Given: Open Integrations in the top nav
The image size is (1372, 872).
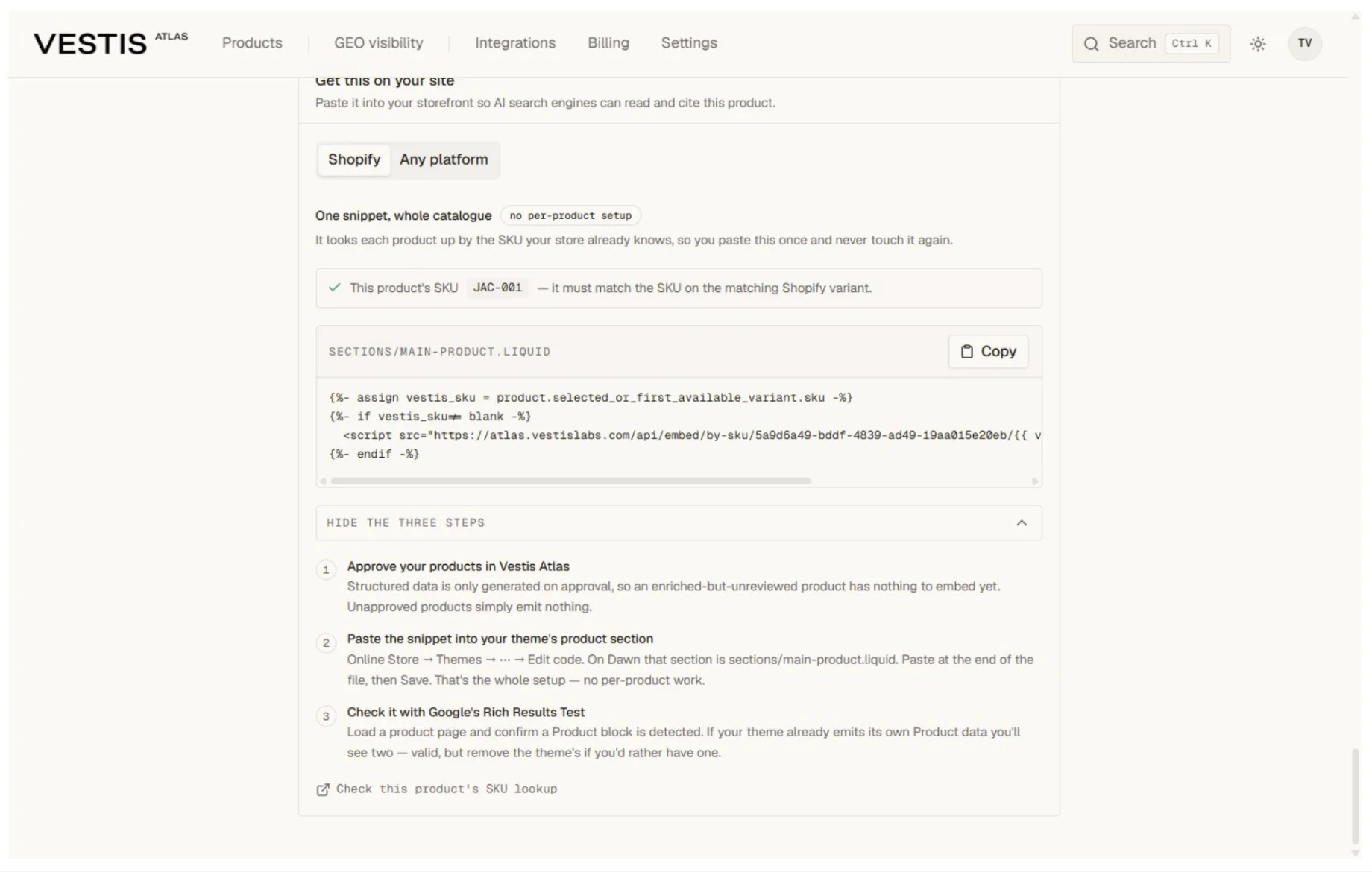Looking at the screenshot, I should pos(515,43).
